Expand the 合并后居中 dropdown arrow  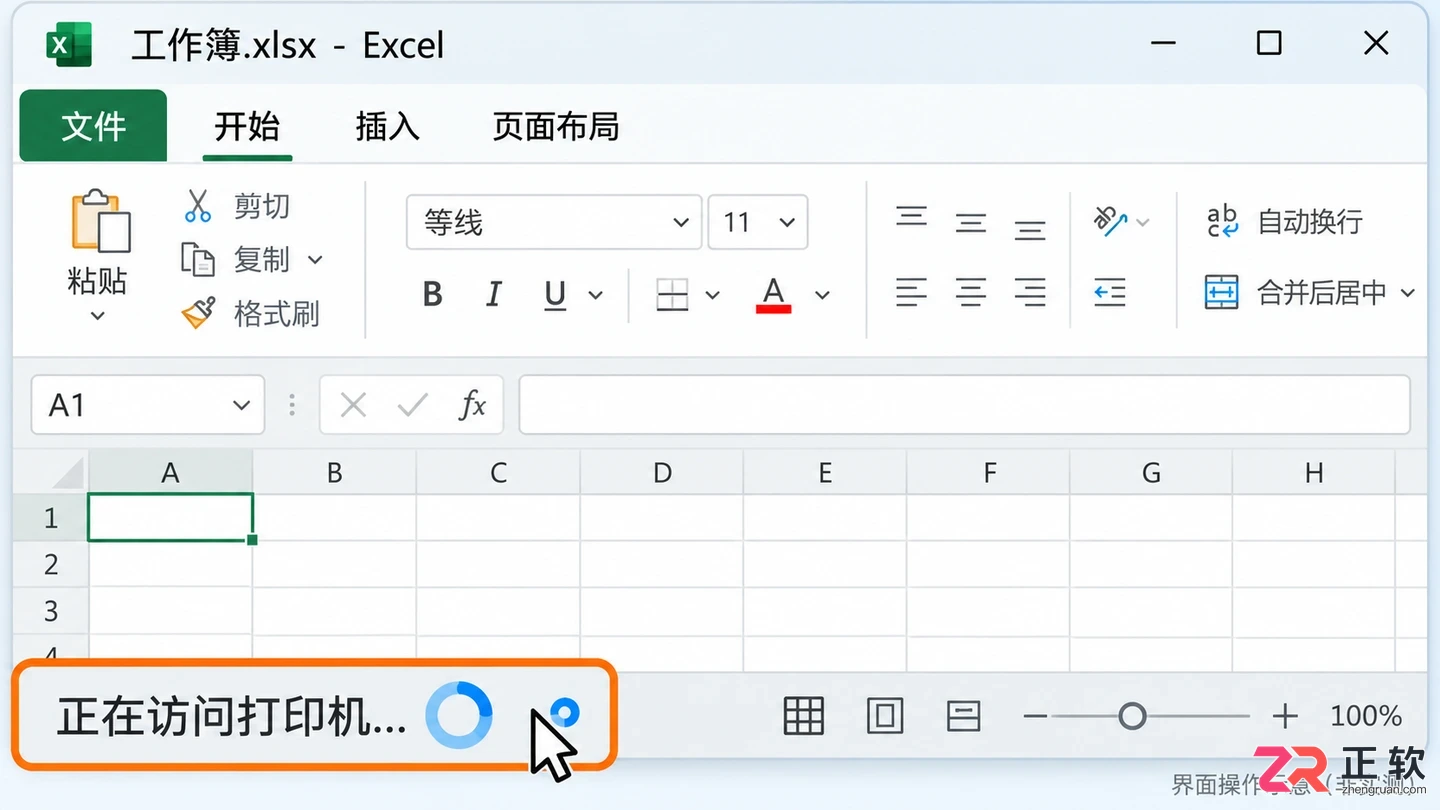(1407, 293)
